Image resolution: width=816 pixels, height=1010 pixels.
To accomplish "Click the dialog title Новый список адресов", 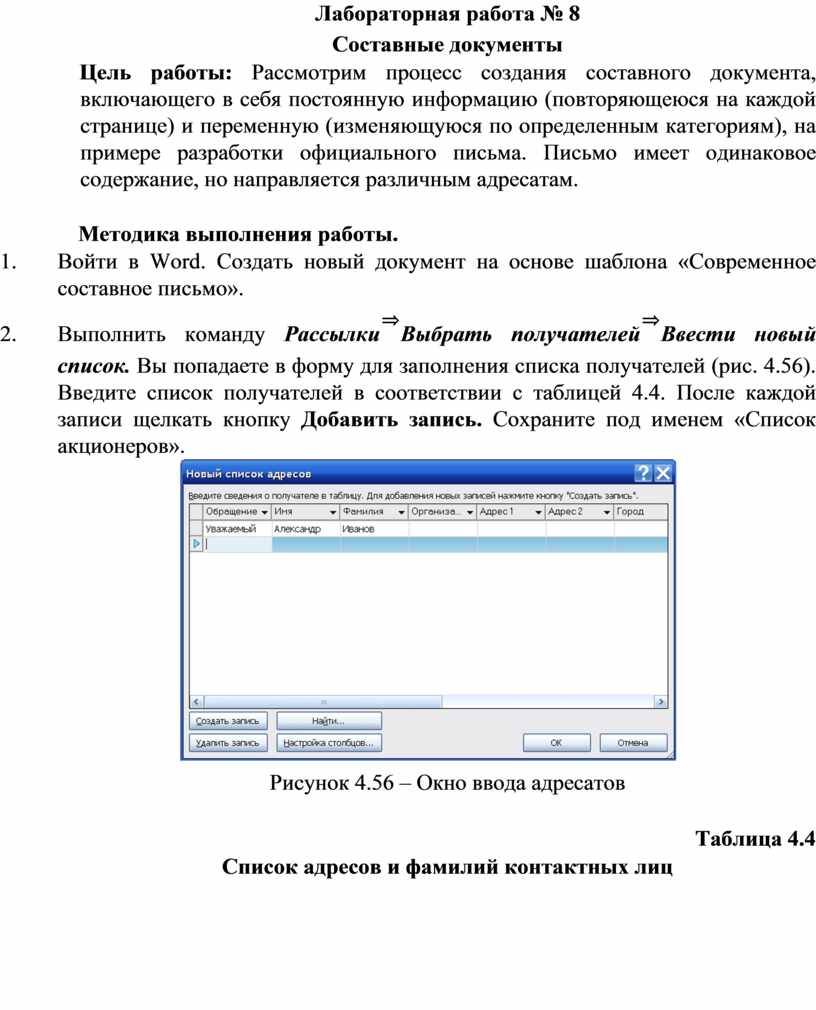I will [249, 474].
